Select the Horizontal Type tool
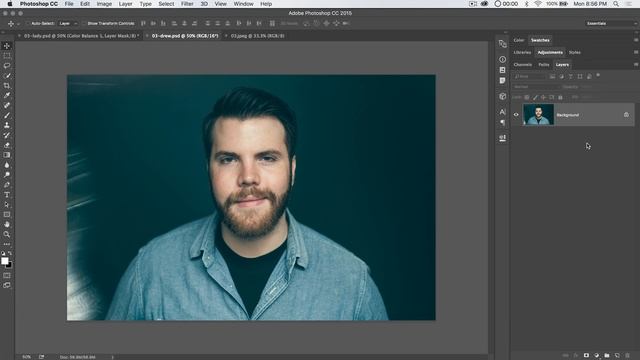Viewport: 640px width, 360px height. (7, 195)
